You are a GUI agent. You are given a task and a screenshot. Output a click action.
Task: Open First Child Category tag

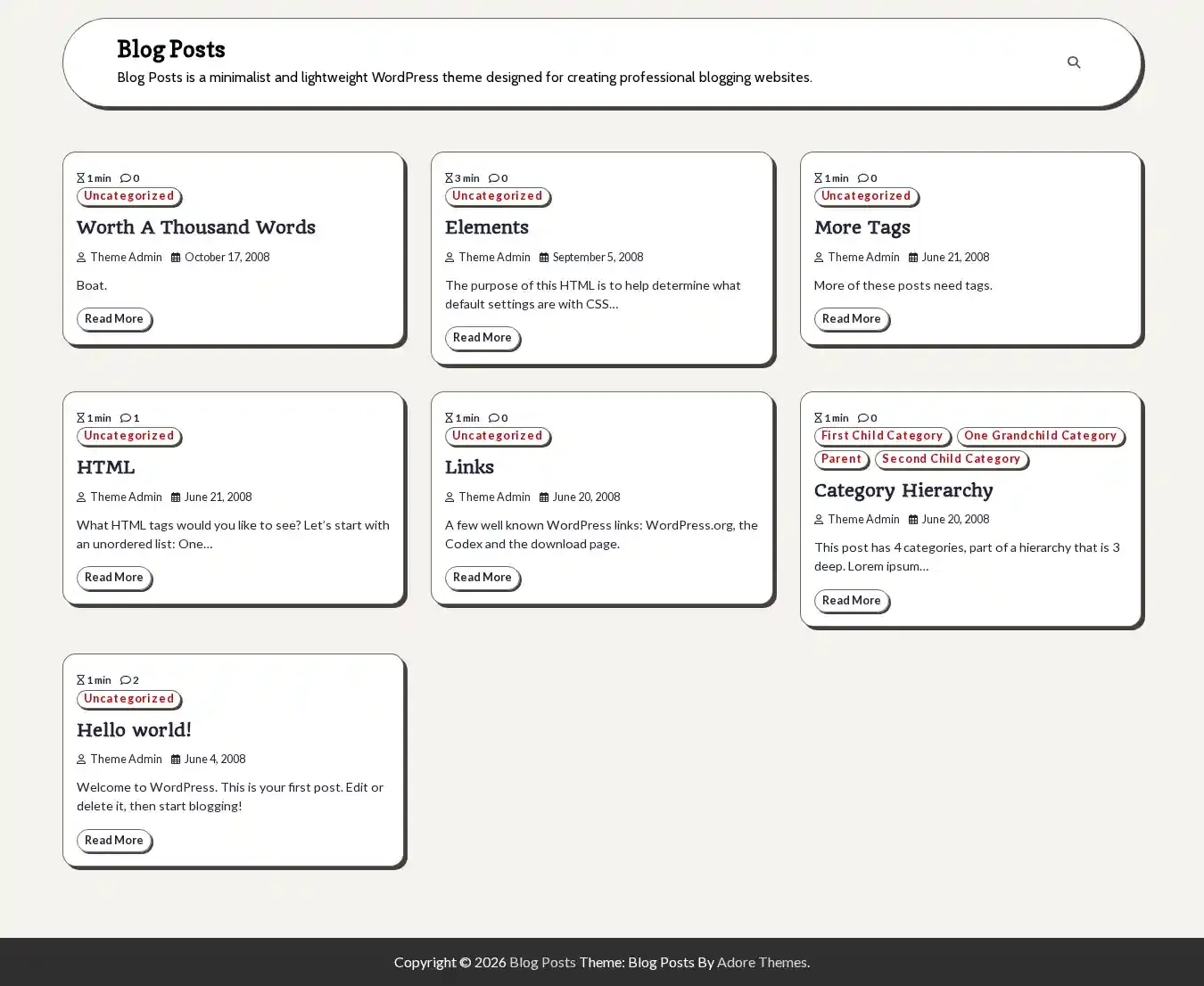pos(882,436)
